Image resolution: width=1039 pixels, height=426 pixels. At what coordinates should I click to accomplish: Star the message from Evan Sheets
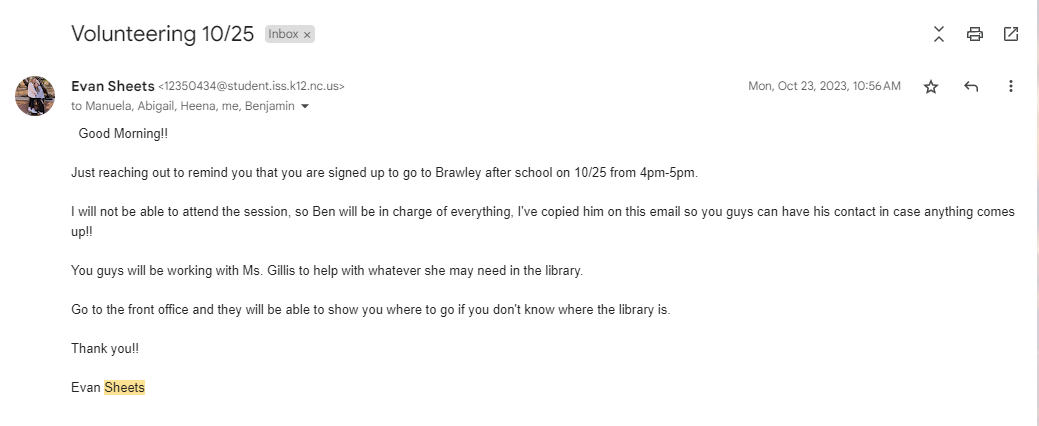931,87
